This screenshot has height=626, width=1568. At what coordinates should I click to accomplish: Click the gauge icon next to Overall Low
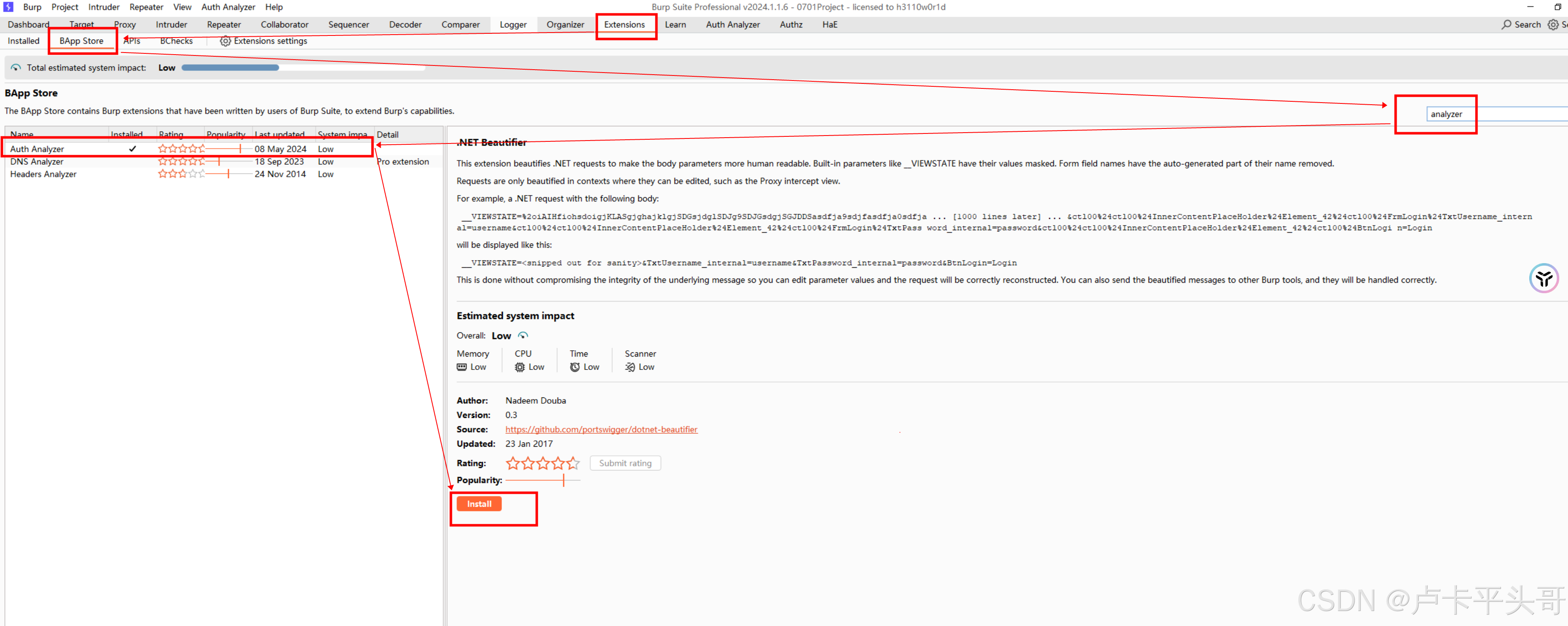tap(522, 336)
